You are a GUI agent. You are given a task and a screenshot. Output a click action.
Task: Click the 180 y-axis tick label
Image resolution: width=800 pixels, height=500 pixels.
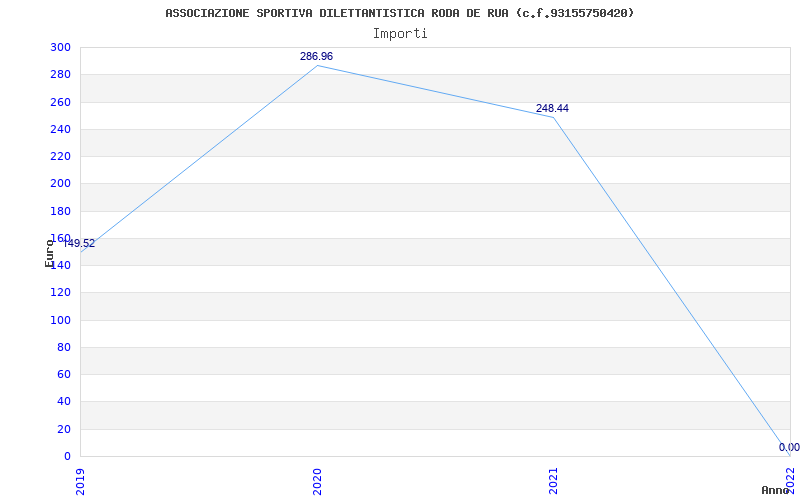click(x=60, y=211)
